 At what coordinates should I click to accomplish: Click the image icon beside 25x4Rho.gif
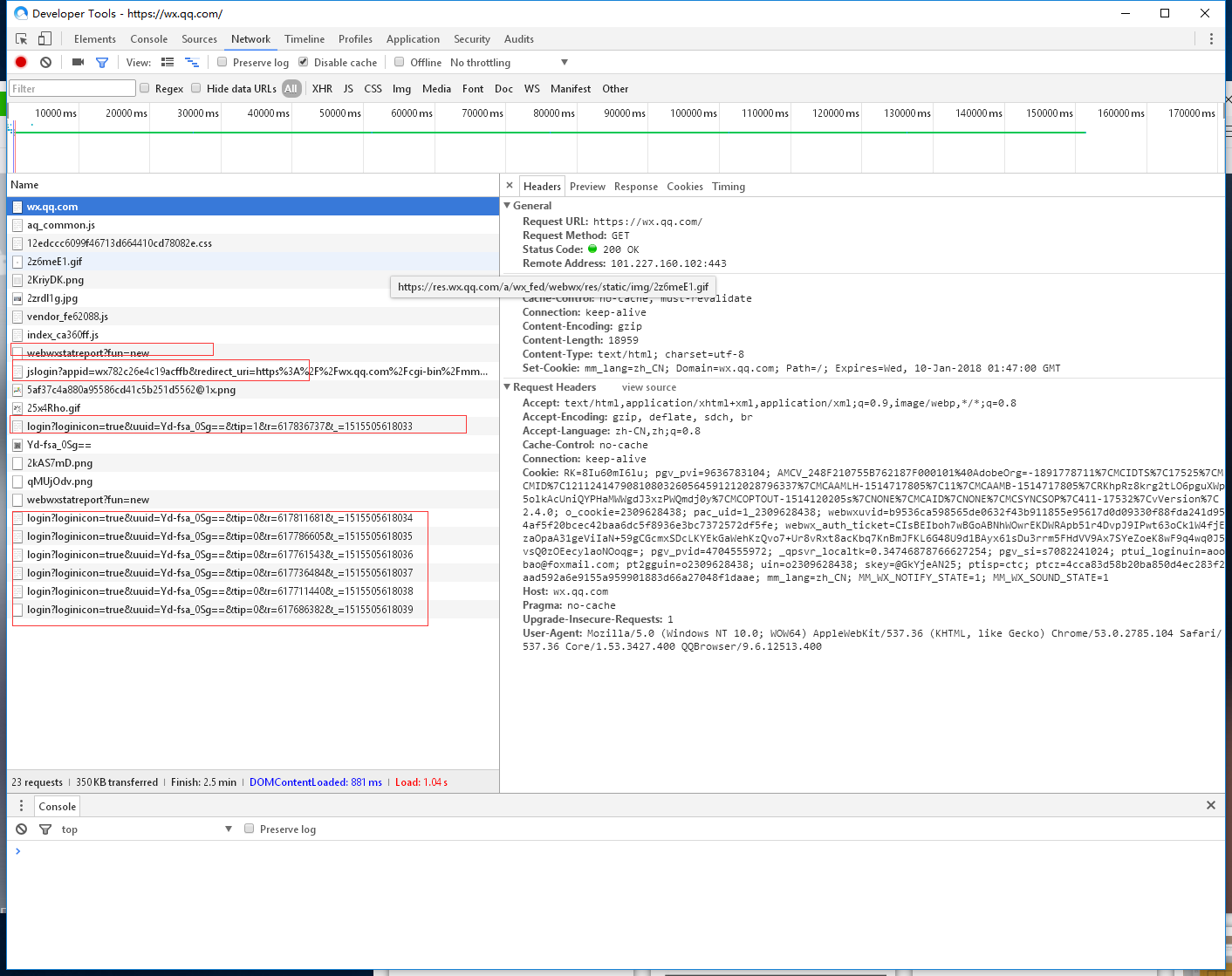tap(17, 408)
